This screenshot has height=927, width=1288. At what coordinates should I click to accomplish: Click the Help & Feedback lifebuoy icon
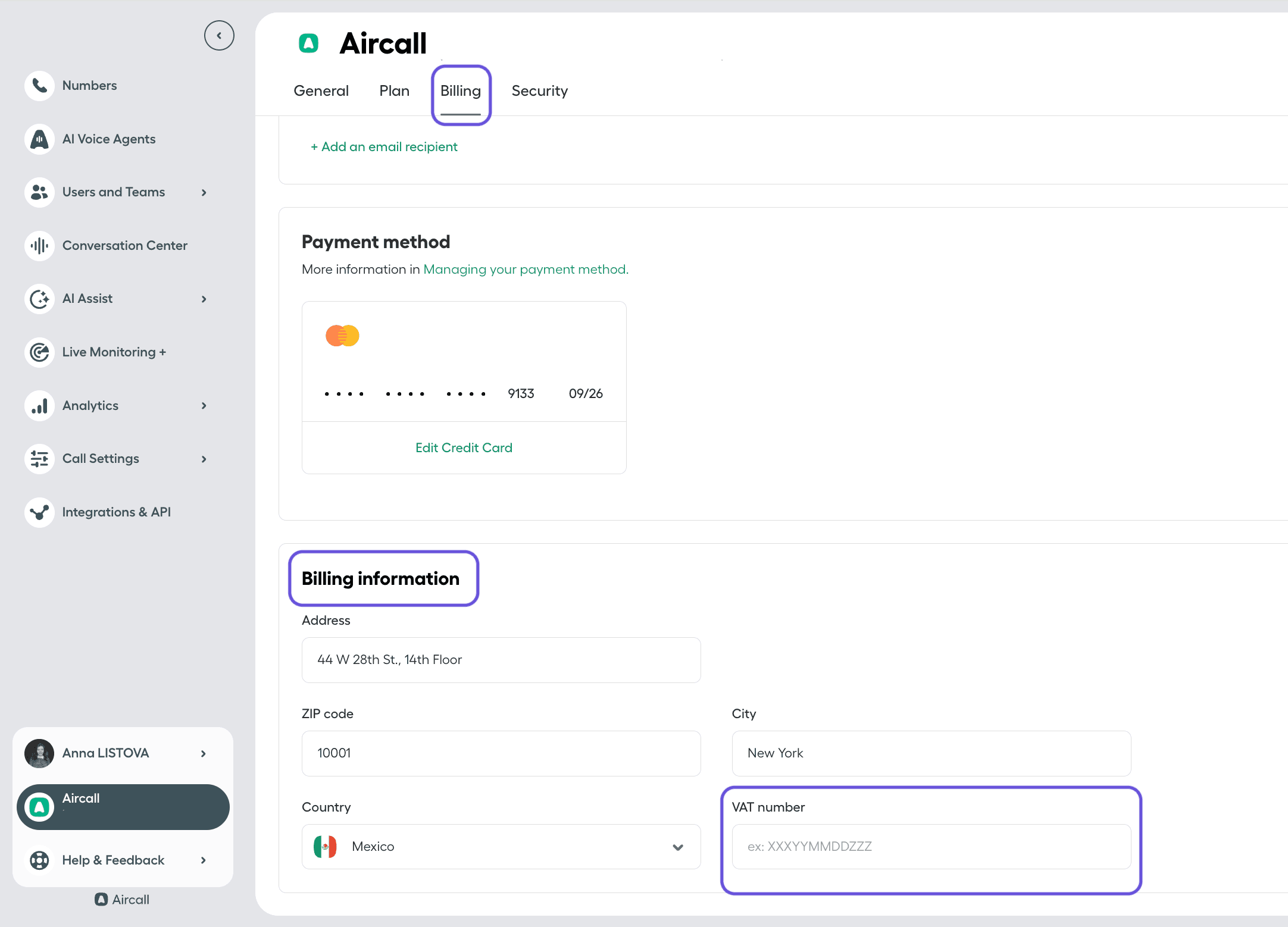click(x=39, y=860)
